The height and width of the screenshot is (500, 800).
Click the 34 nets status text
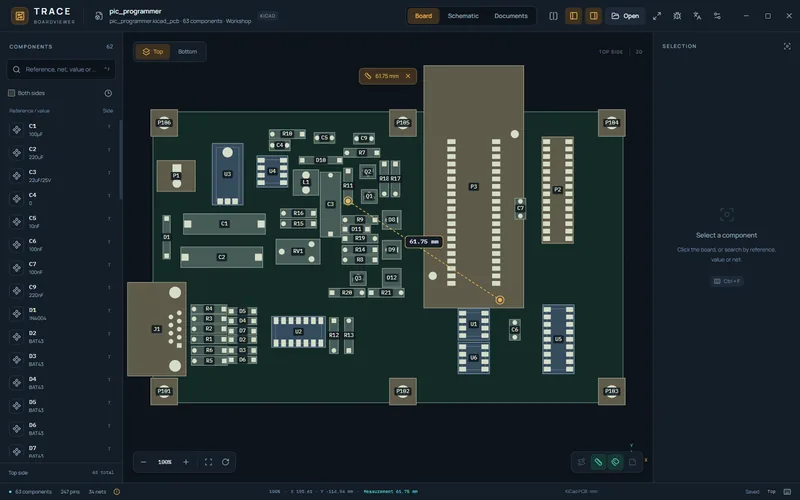[97, 492]
